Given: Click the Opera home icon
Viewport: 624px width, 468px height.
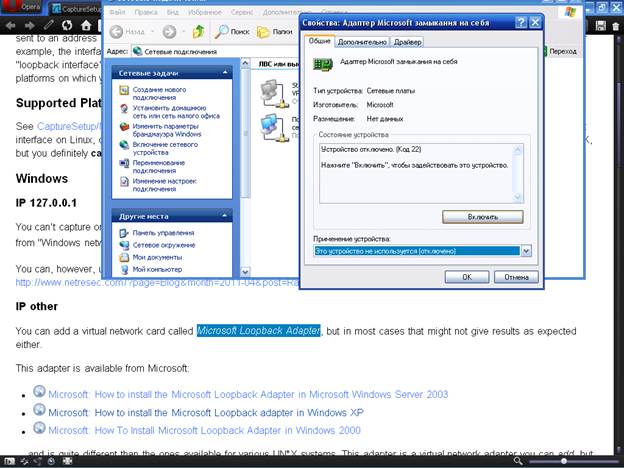Looking at the screenshot, I should (x=86, y=25).
